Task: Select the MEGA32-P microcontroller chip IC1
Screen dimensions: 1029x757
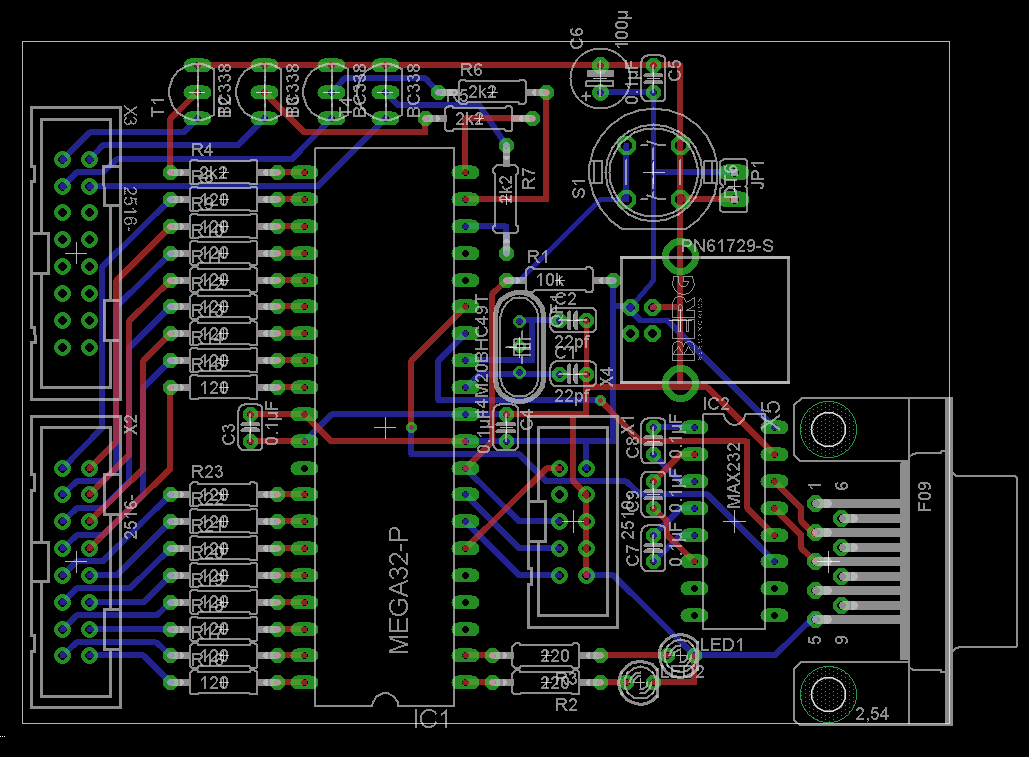Action: coord(385,427)
